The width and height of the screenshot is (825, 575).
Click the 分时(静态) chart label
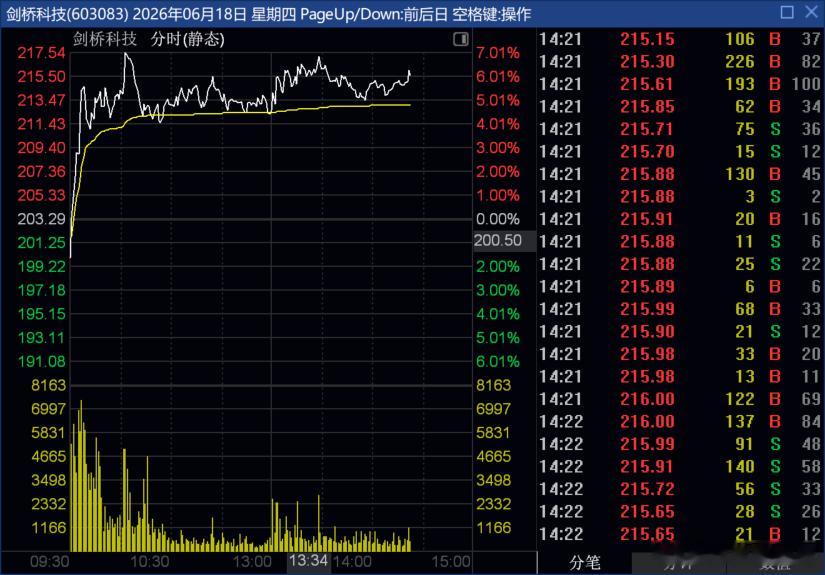(x=187, y=39)
